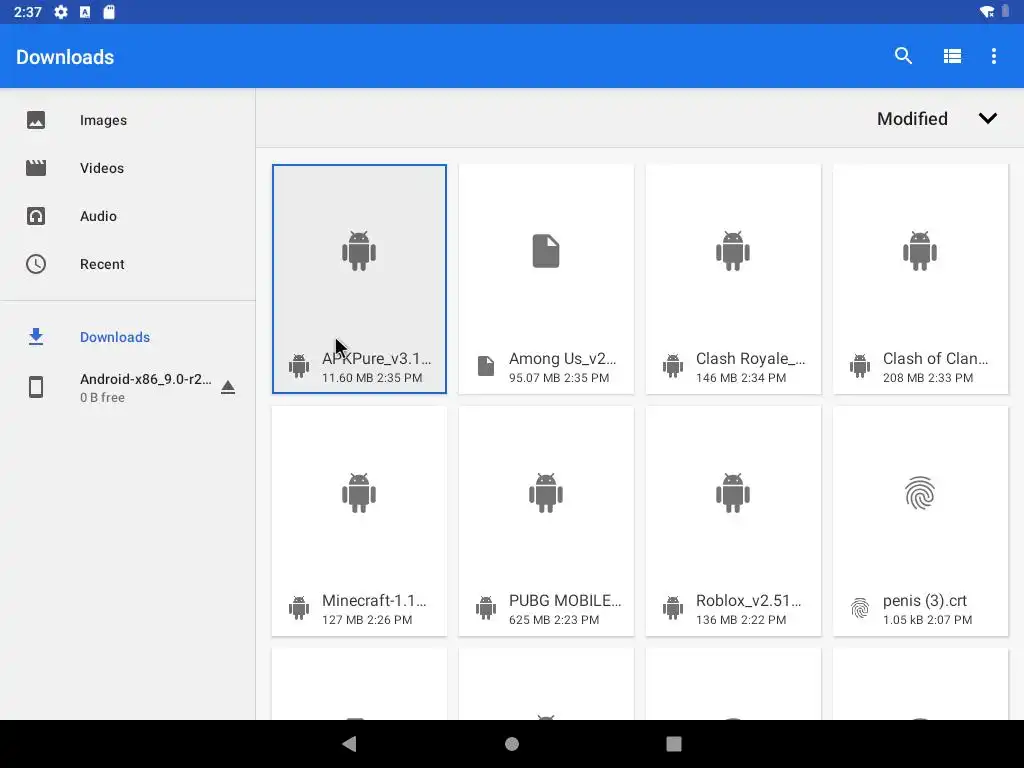Click the Audio headphones icon

(36, 216)
